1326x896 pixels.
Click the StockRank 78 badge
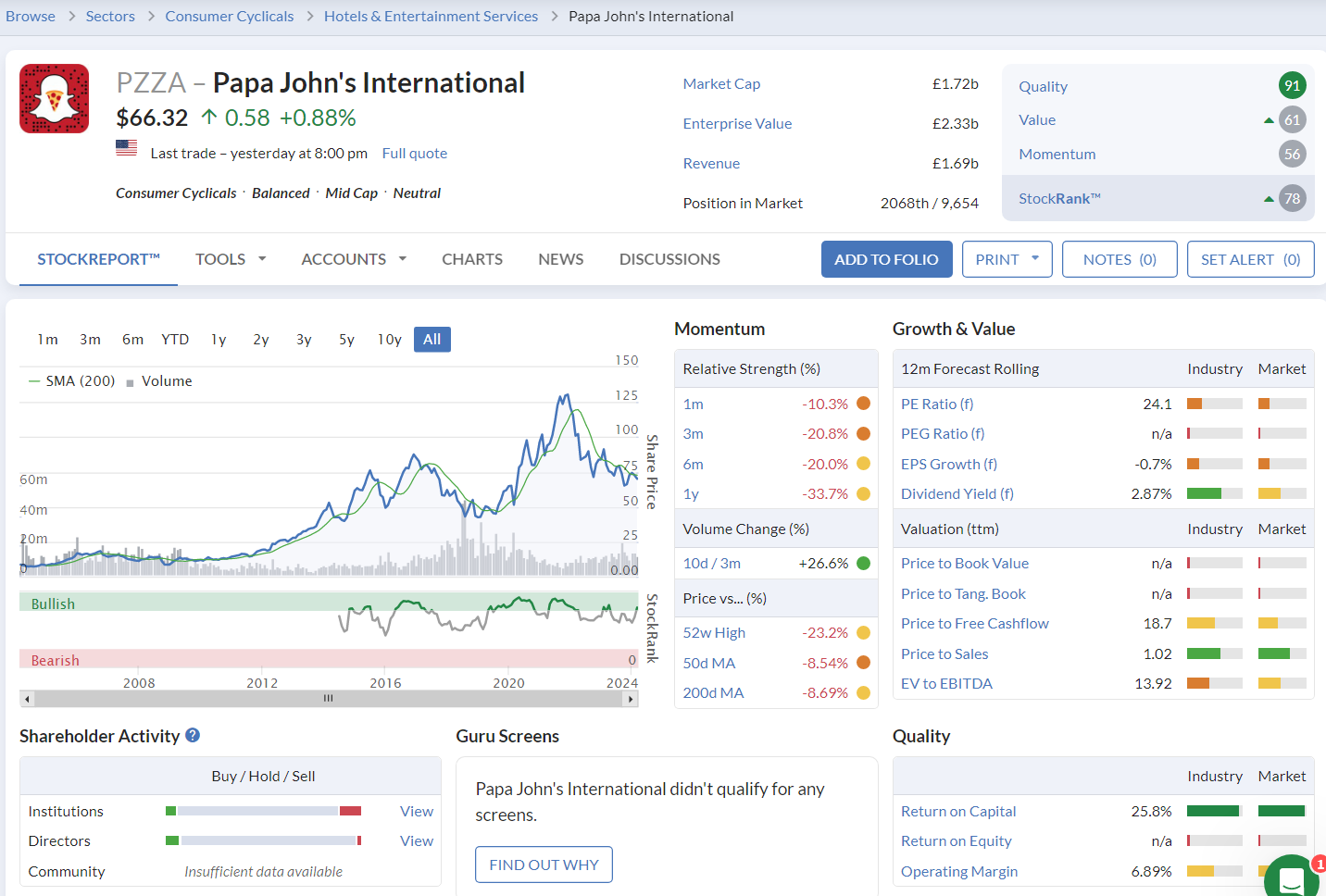point(1293,198)
